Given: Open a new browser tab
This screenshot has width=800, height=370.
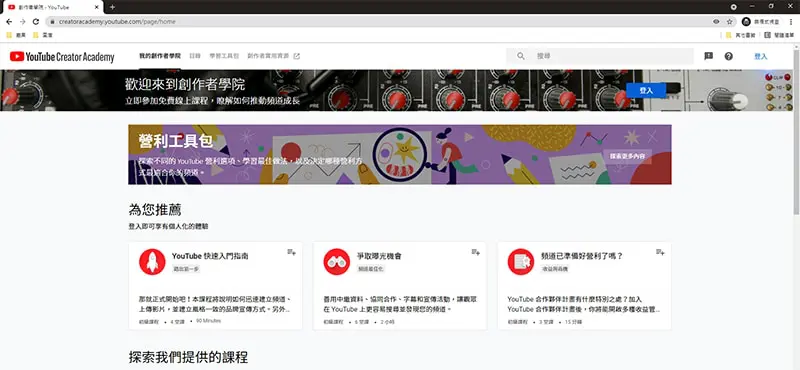Looking at the screenshot, I should point(112,7).
